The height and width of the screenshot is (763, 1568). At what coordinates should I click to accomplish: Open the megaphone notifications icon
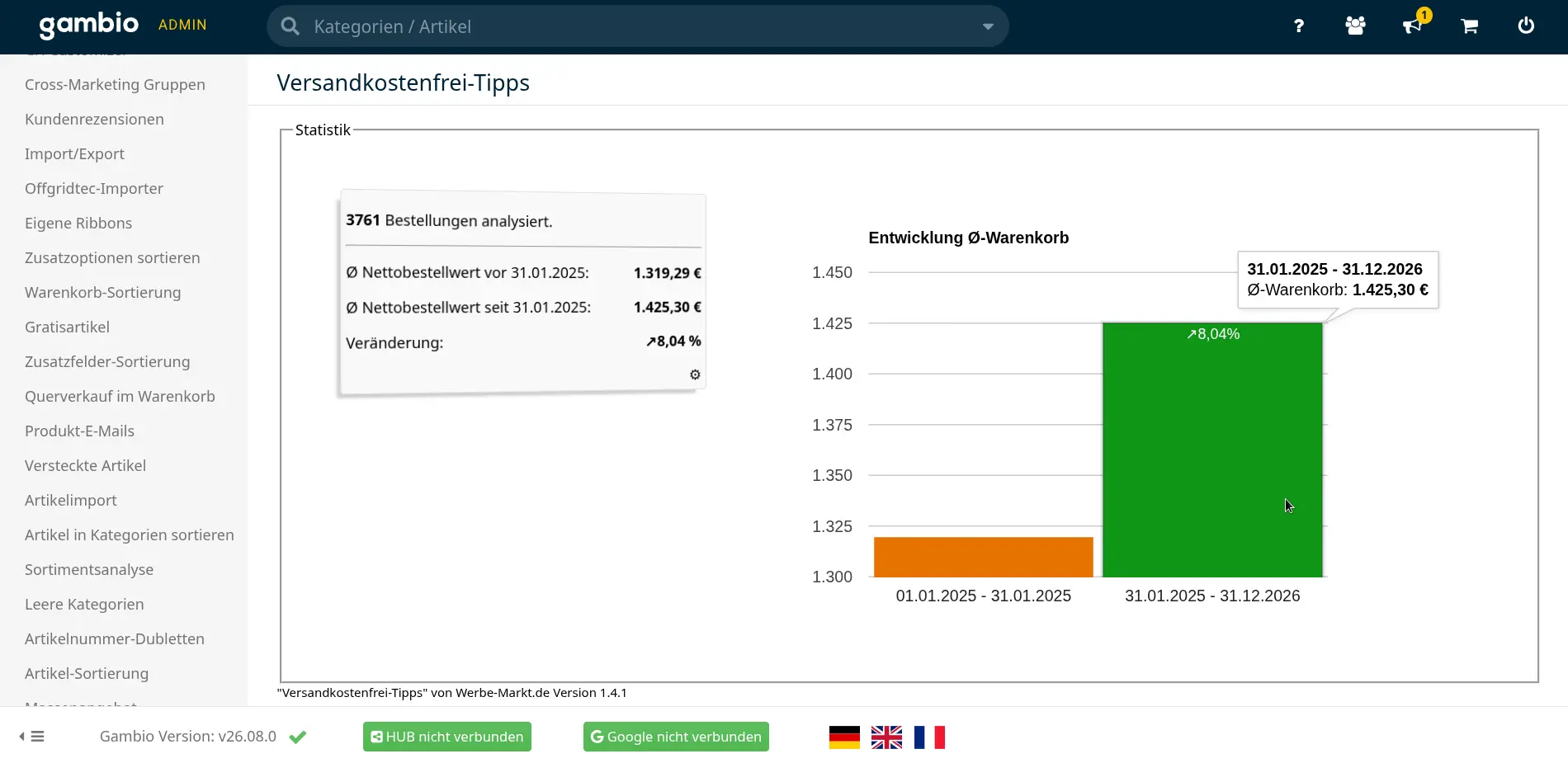[1413, 26]
